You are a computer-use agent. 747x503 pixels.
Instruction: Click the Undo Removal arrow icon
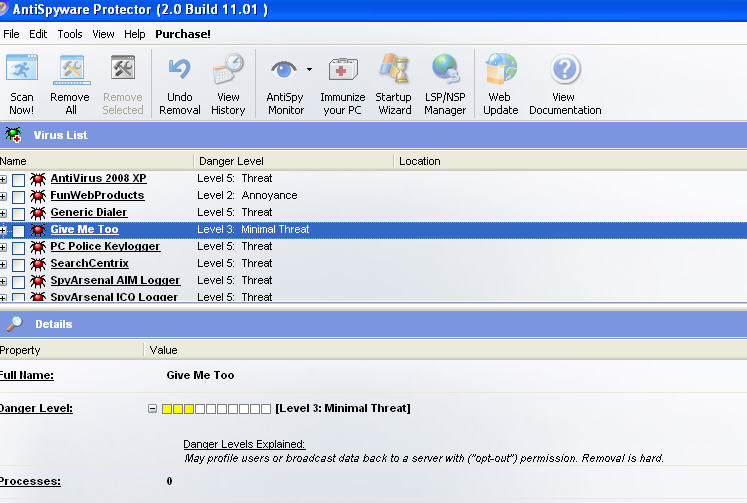[180, 69]
